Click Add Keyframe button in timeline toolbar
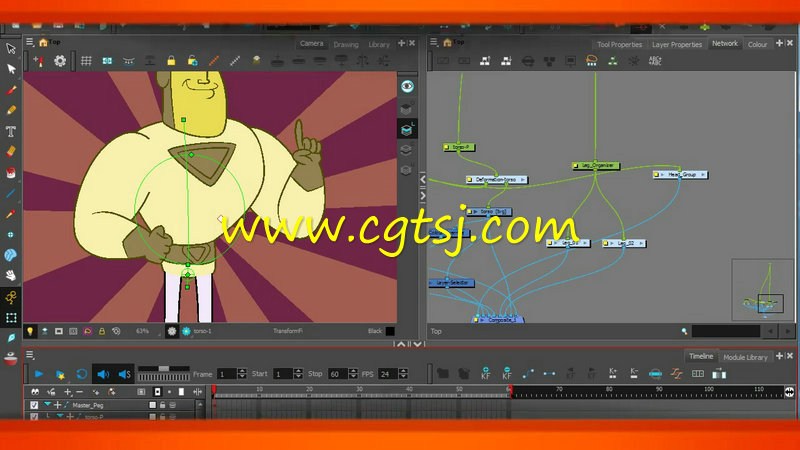This screenshot has width=800, height=450. 485,374
